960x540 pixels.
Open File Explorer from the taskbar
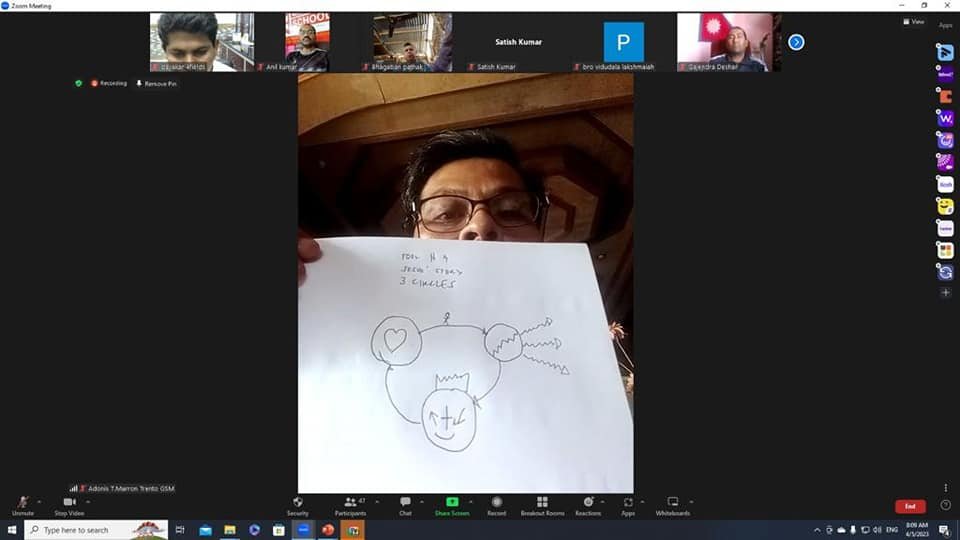click(230, 530)
